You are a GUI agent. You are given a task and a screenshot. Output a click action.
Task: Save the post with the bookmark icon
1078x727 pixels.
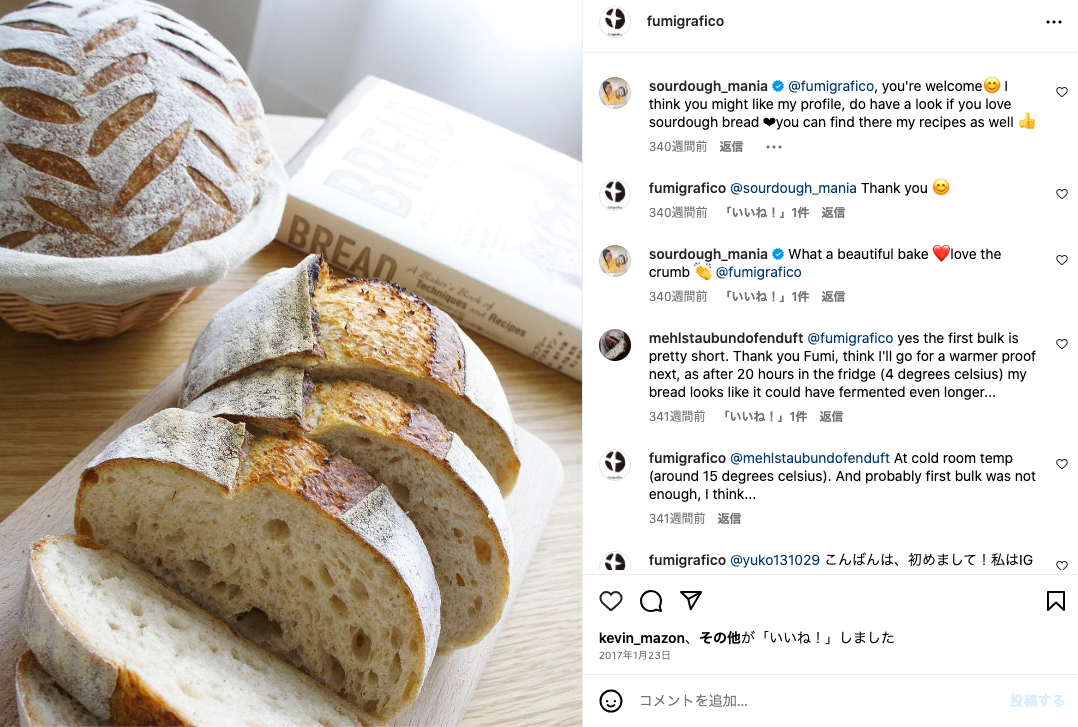click(1055, 601)
